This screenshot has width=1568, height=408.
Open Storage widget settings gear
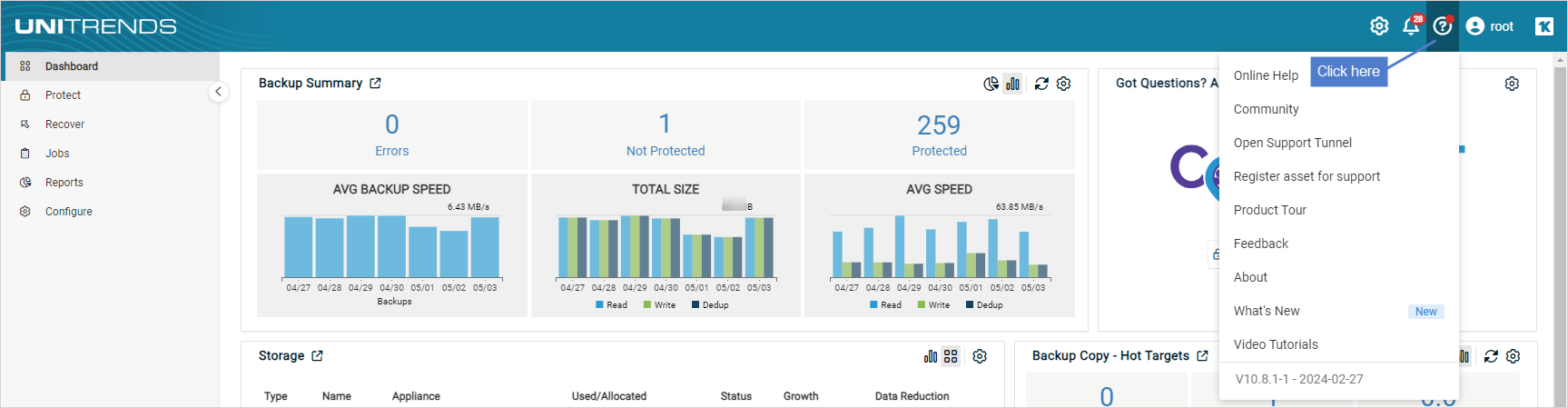(x=980, y=356)
